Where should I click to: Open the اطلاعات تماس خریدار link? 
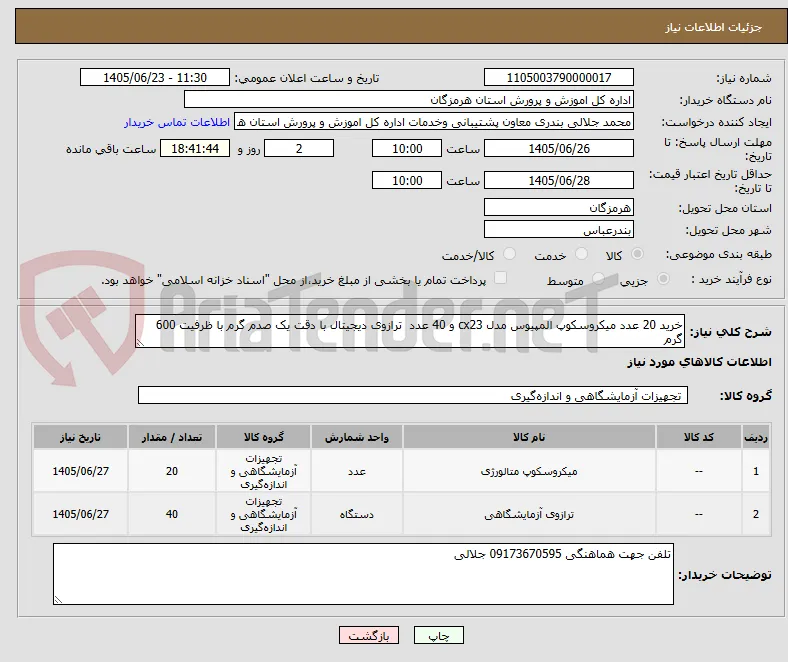click(177, 122)
